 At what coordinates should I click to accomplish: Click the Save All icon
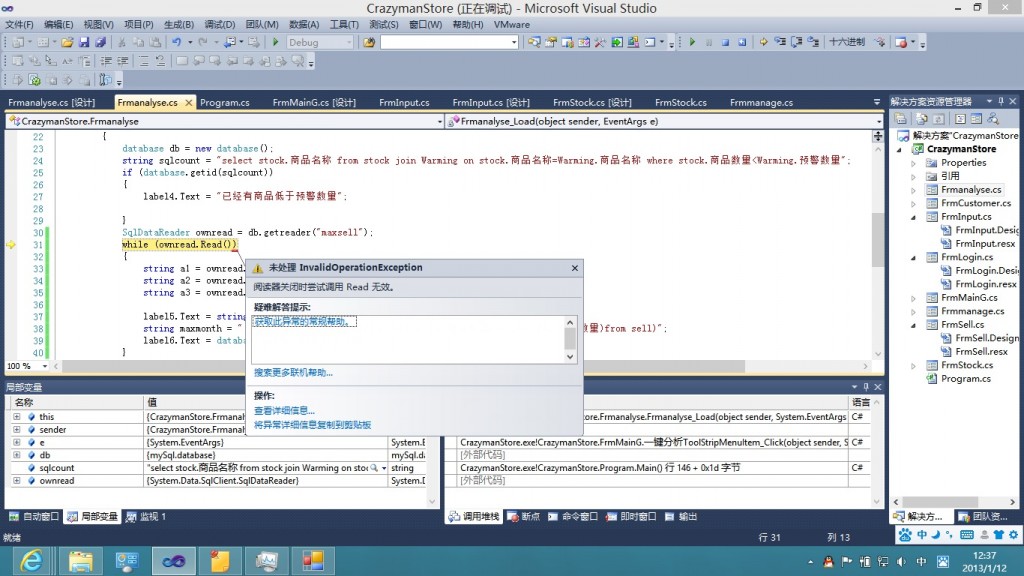pyautogui.click(x=100, y=42)
